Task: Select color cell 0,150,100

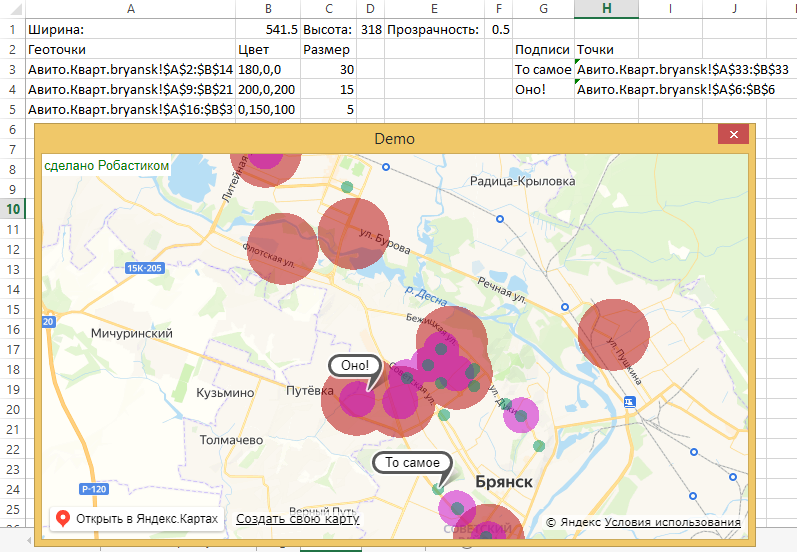Action: (x=268, y=109)
